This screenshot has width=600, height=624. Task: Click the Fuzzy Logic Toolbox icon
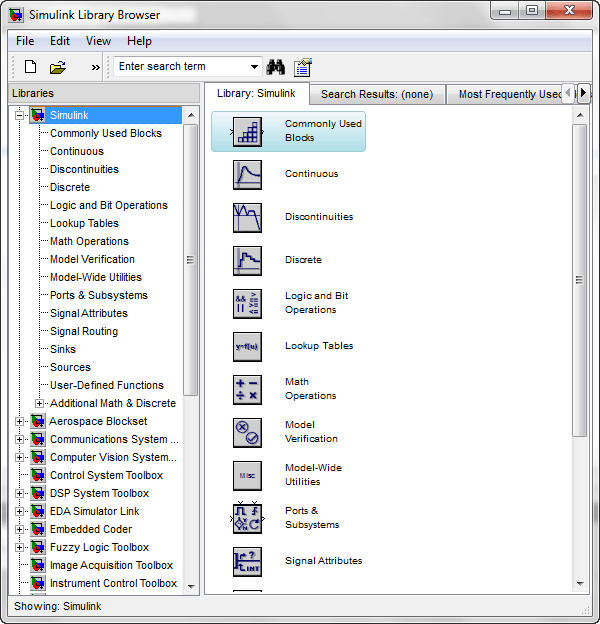(x=38, y=547)
